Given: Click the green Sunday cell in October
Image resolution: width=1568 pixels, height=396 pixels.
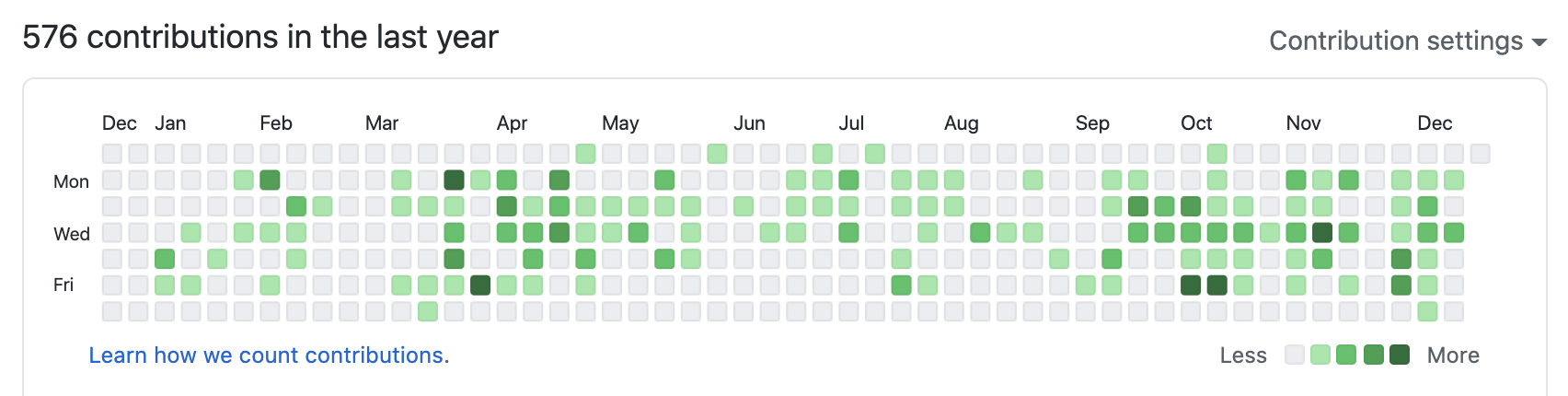Looking at the screenshot, I should pos(1216,154).
